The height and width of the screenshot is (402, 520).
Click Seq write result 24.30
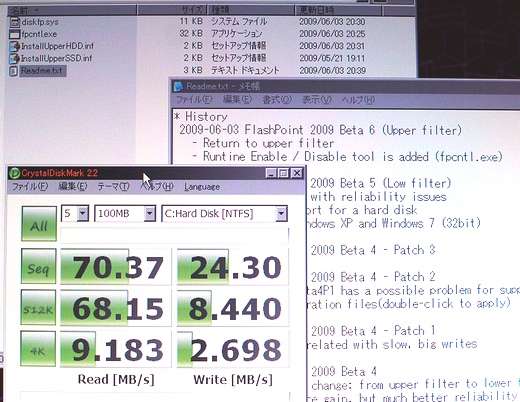click(x=233, y=267)
